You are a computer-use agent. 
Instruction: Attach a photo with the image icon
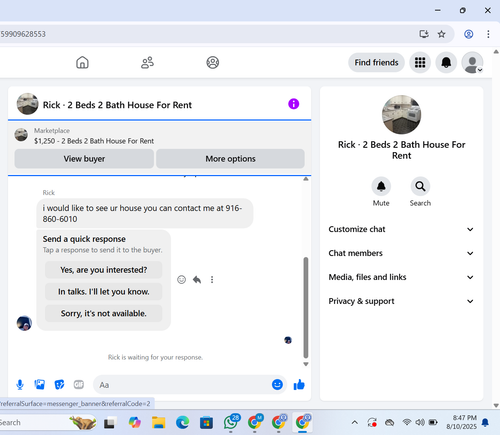coord(39,385)
